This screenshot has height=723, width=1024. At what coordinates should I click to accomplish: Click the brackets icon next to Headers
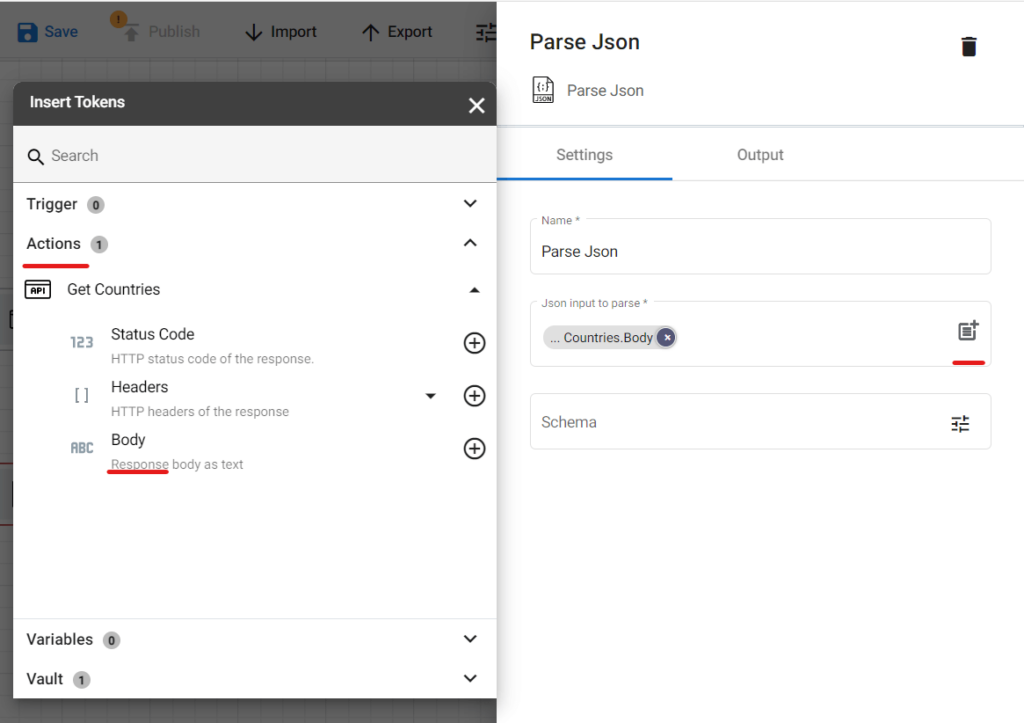tap(82, 394)
